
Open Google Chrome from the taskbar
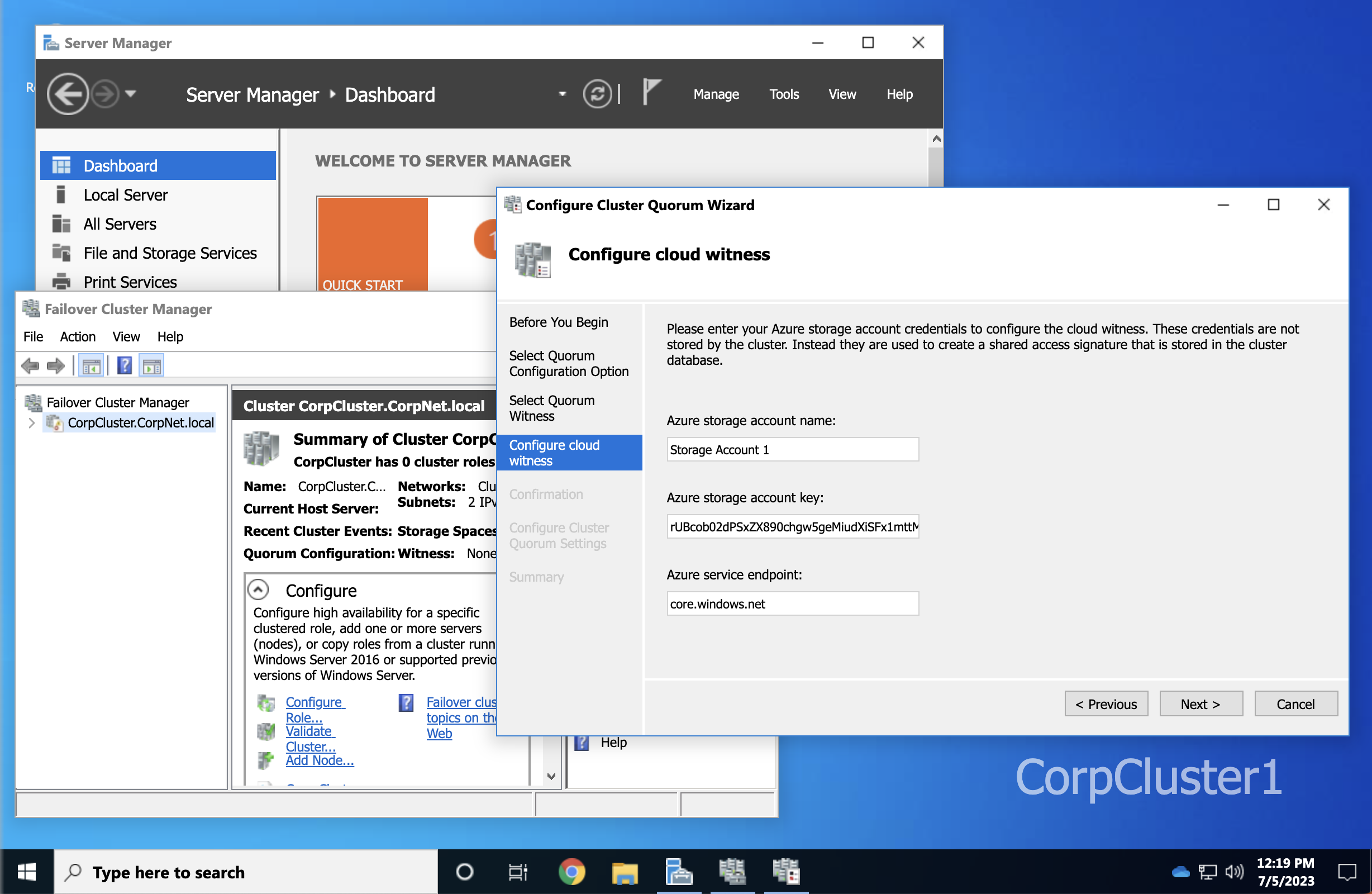pos(571,872)
